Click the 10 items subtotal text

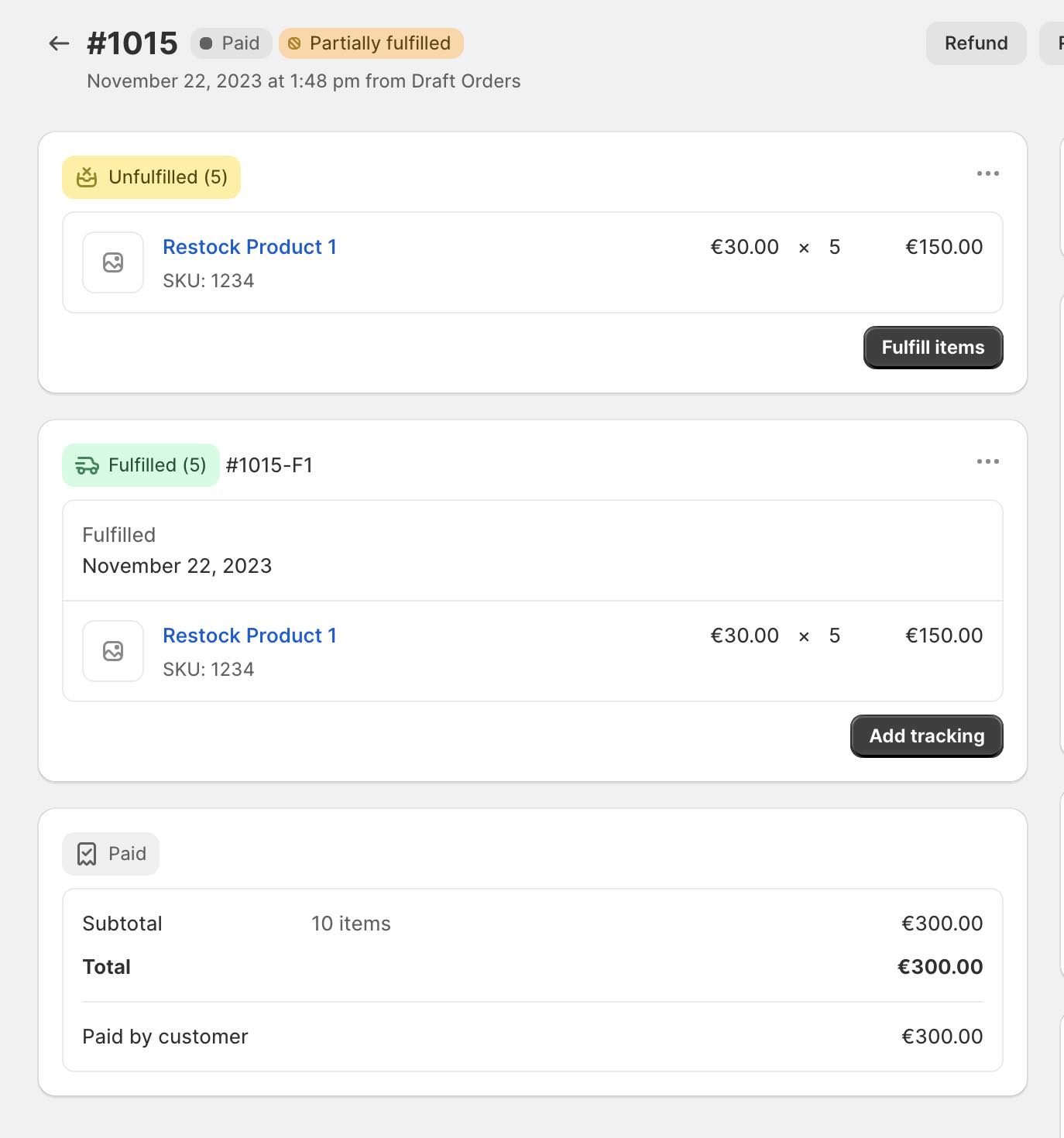(x=351, y=924)
